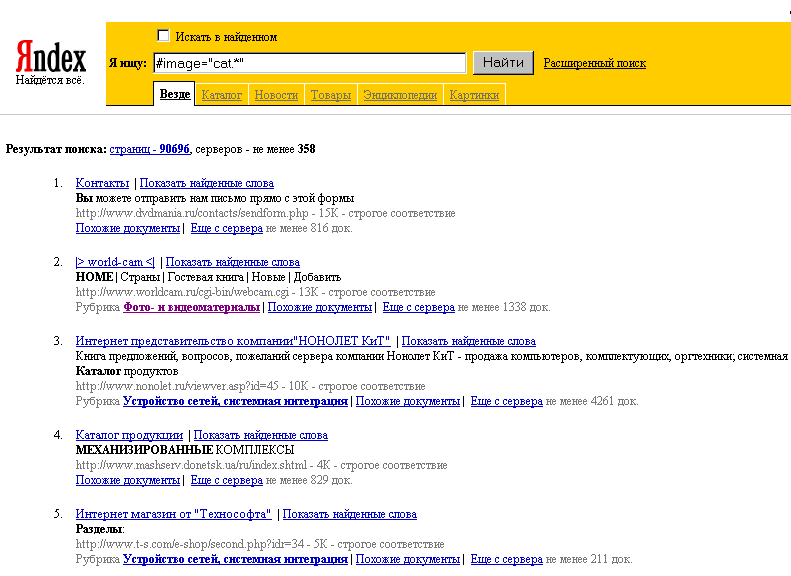
Task: Open Похожие документы for worldcam result
Action: coord(320,307)
